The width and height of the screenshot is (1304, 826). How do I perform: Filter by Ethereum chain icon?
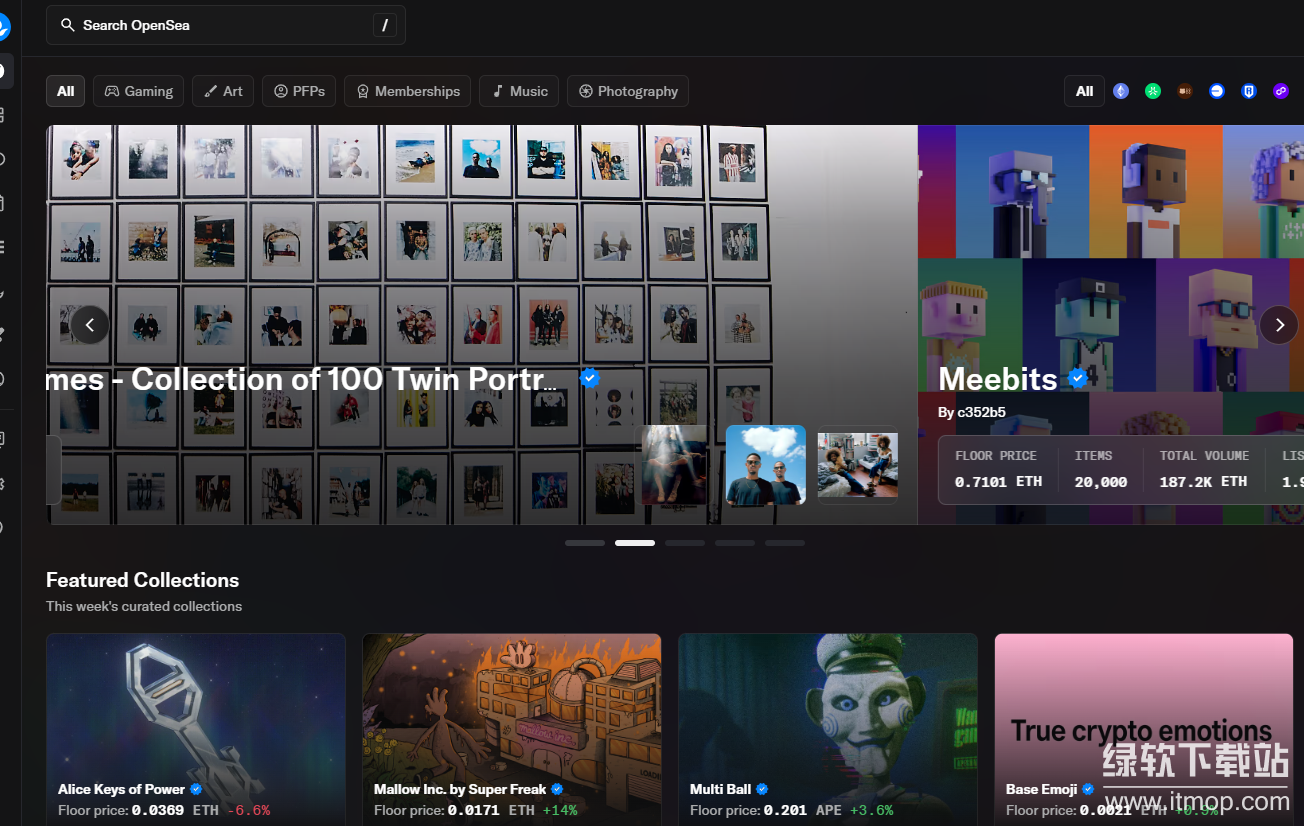tap(1121, 91)
